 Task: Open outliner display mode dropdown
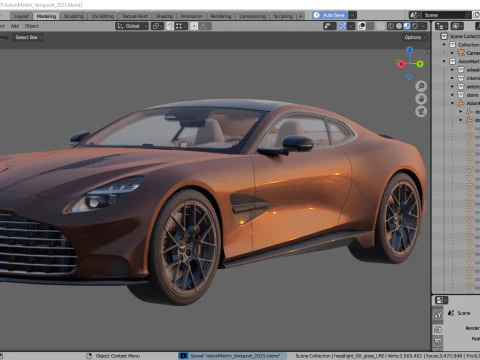pyautogui.click(x=457, y=26)
